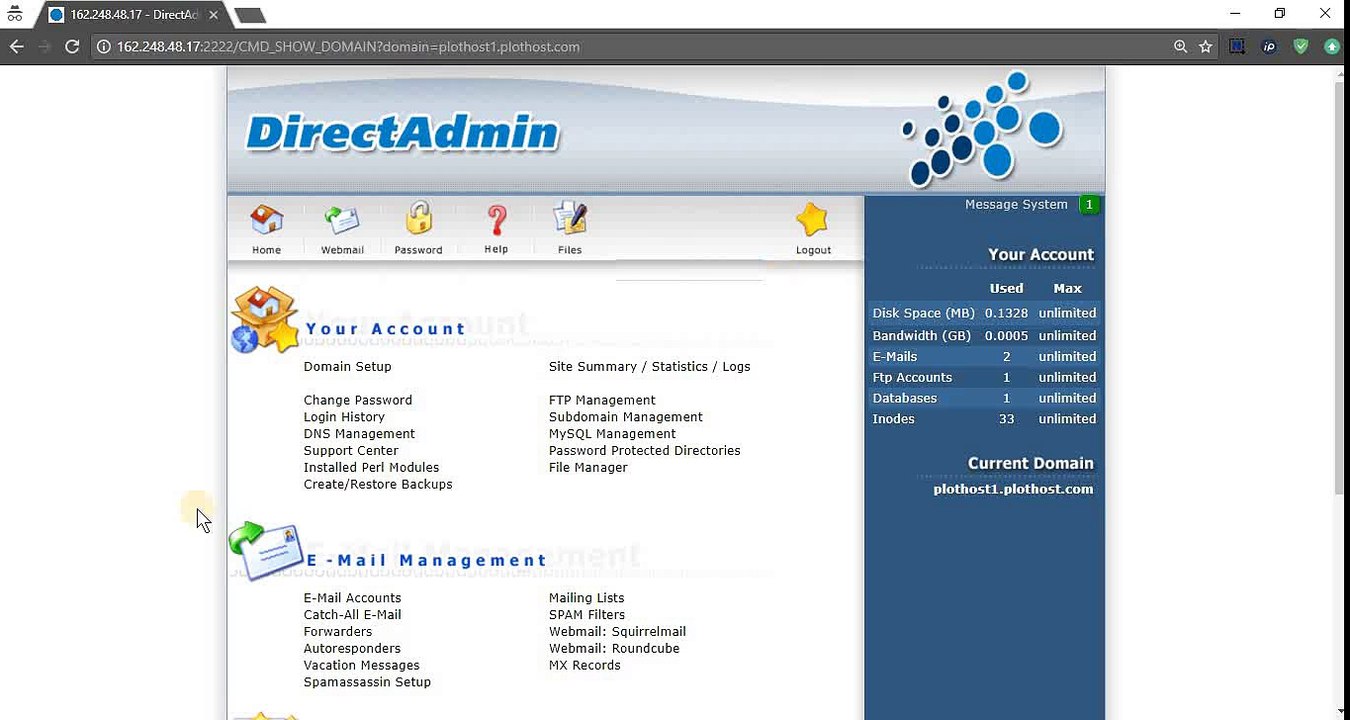The height and width of the screenshot is (720, 1350).
Task: Click the Disk Space (MB) row label
Action: (x=923, y=314)
